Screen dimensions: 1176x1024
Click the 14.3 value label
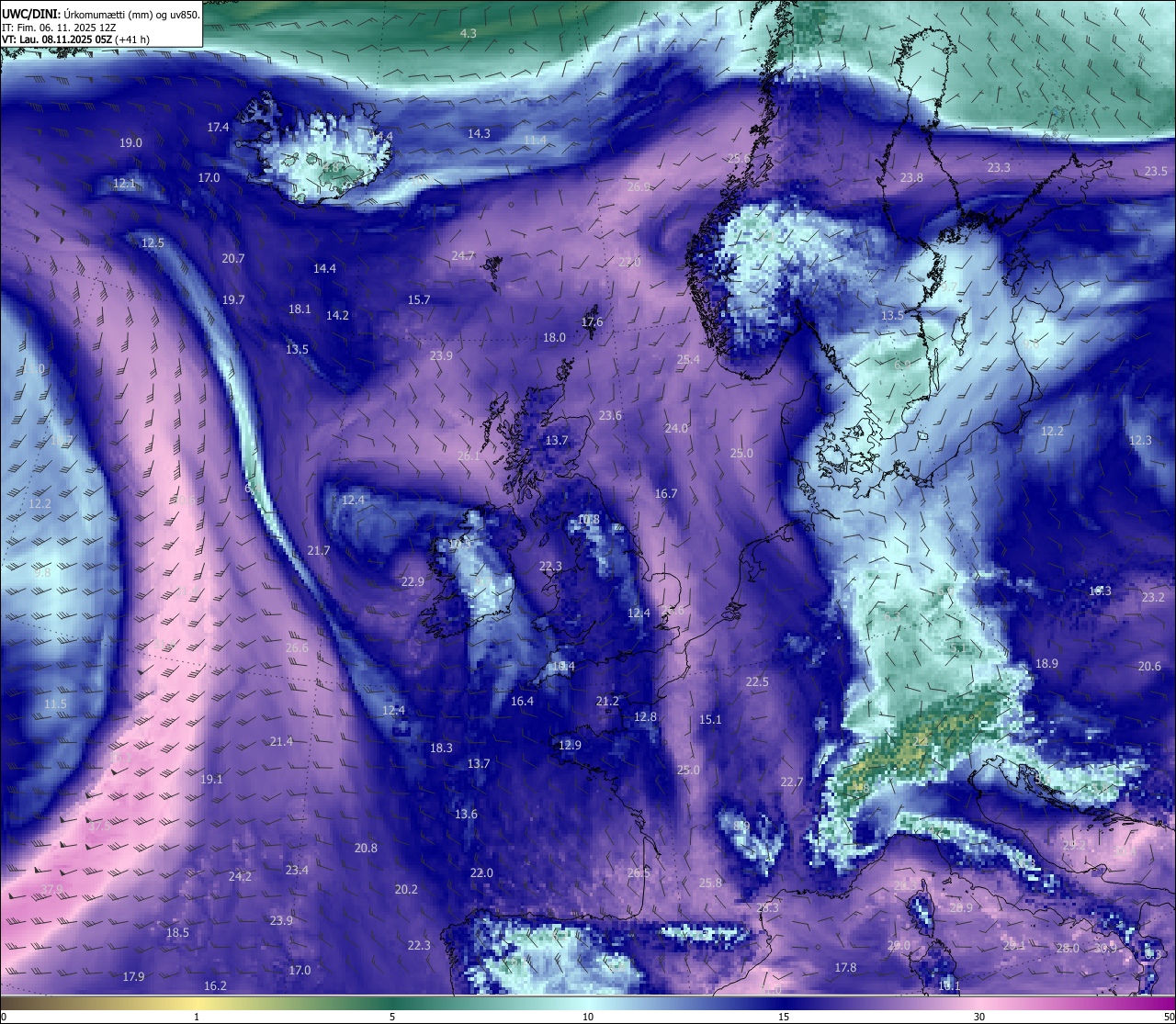tap(479, 134)
